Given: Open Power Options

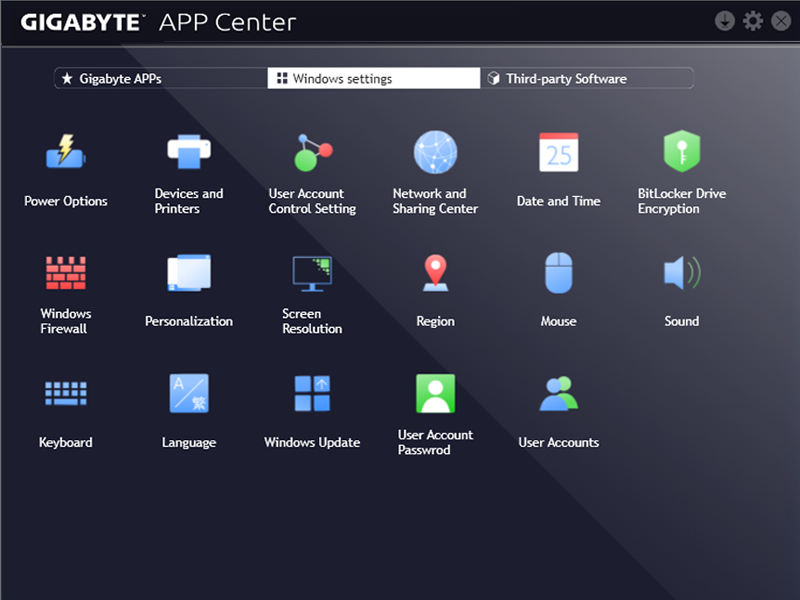Looking at the screenshot, I should coord(66,152).
